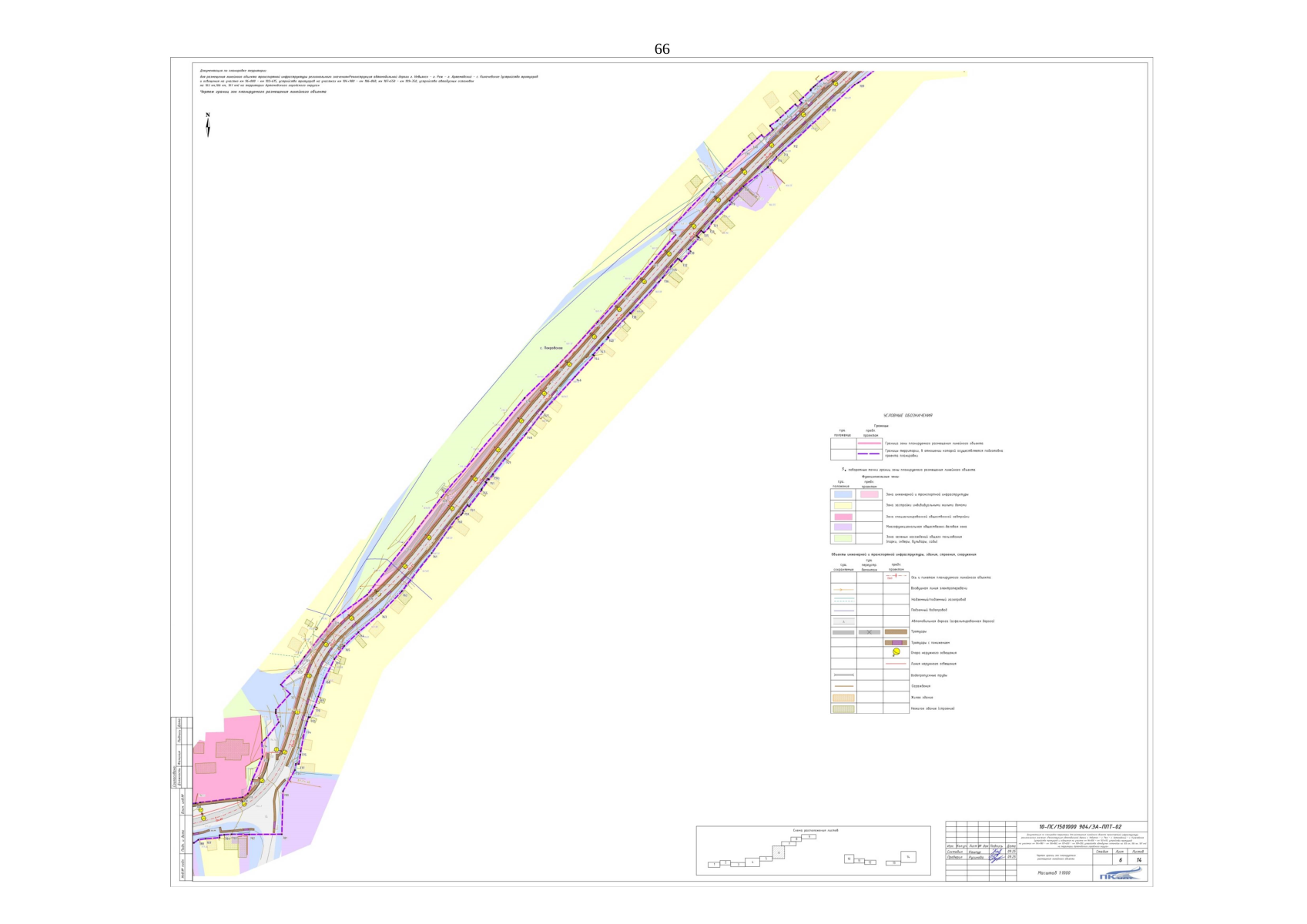Viewport: 1307px width, 924px height.
Task: Click the red axis and picket line symbol
Action: [x=895, y=577]
